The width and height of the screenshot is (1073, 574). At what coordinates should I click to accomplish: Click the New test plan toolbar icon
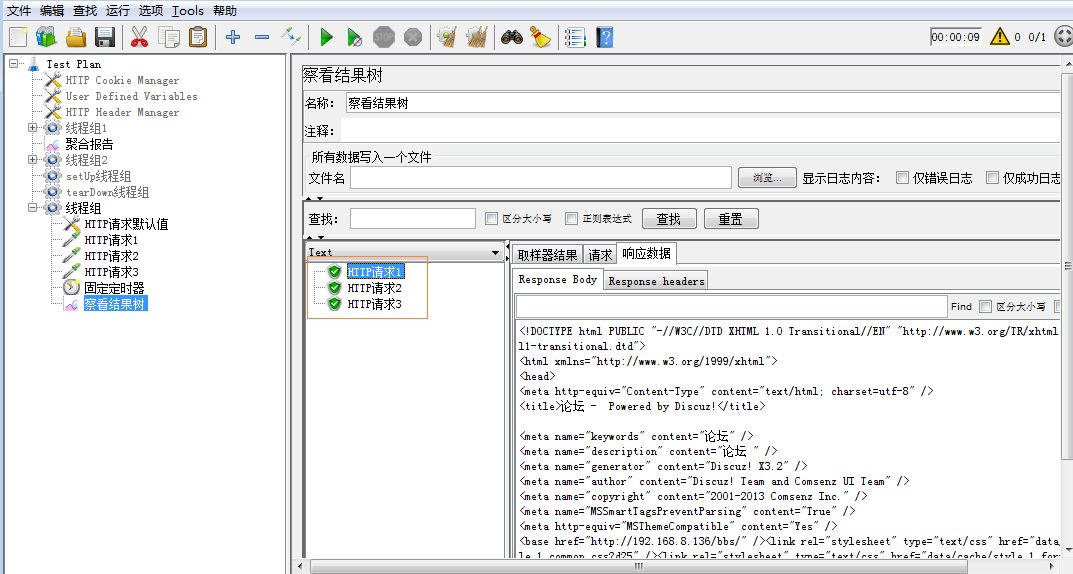pyautogui.click(x=18, y=37)
